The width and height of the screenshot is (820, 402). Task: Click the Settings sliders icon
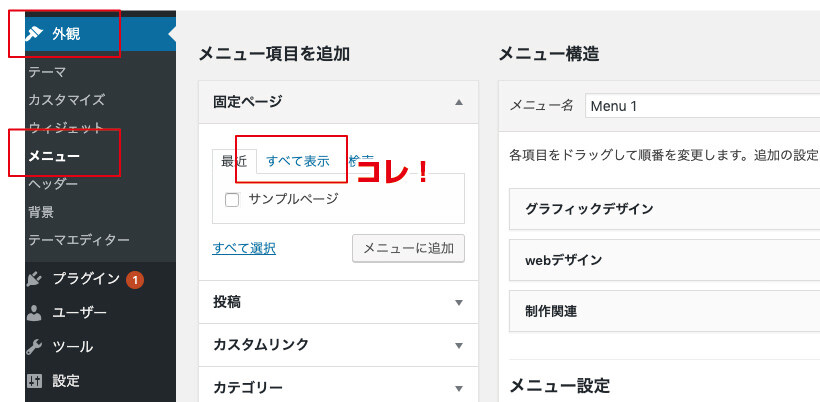(35, 381)
